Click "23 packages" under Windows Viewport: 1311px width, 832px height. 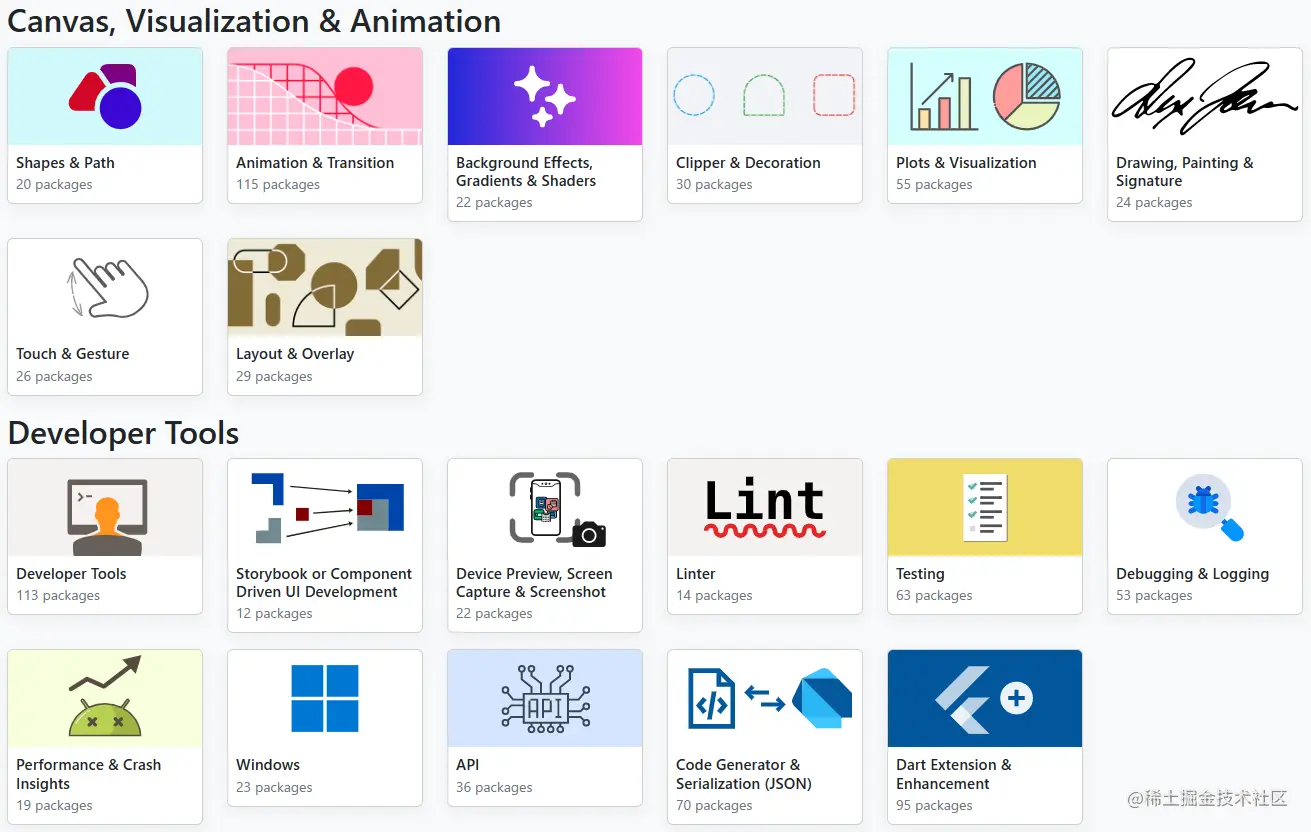[274, 788]
